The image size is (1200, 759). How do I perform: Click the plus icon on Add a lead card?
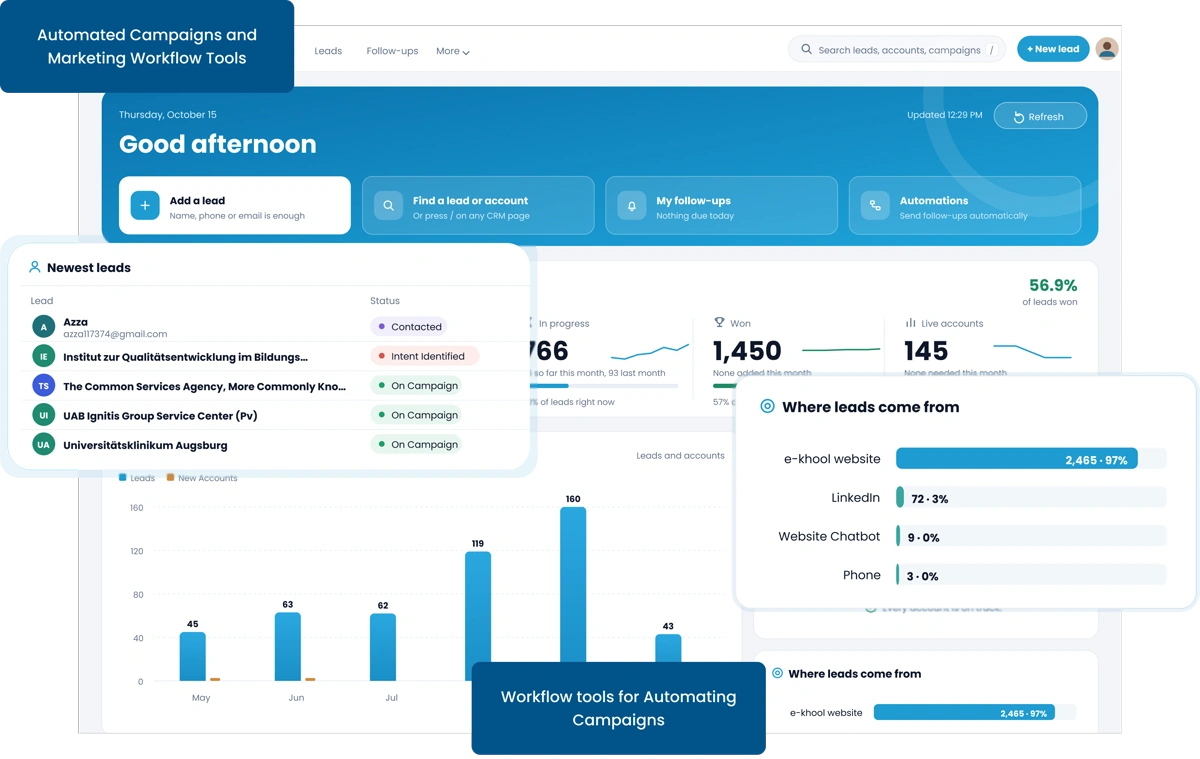click(145, 205)
